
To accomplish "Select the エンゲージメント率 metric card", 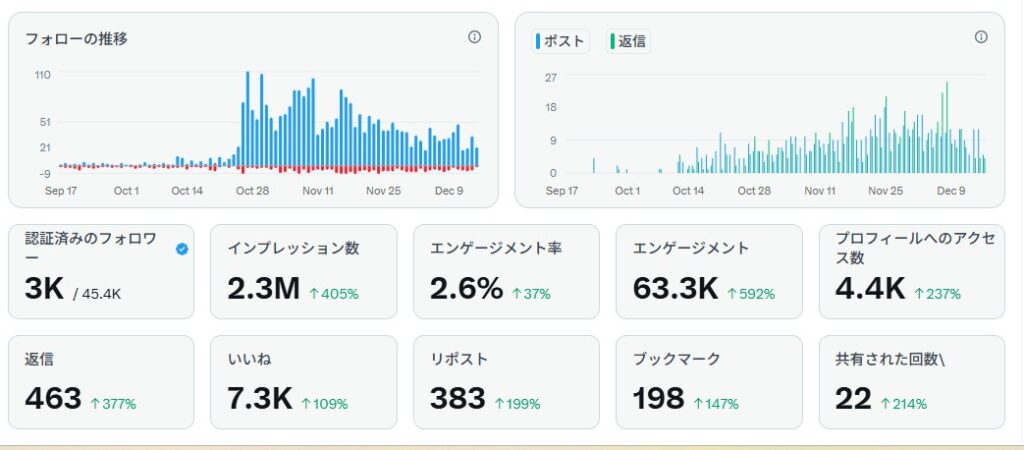I will [x=506, y=271].
